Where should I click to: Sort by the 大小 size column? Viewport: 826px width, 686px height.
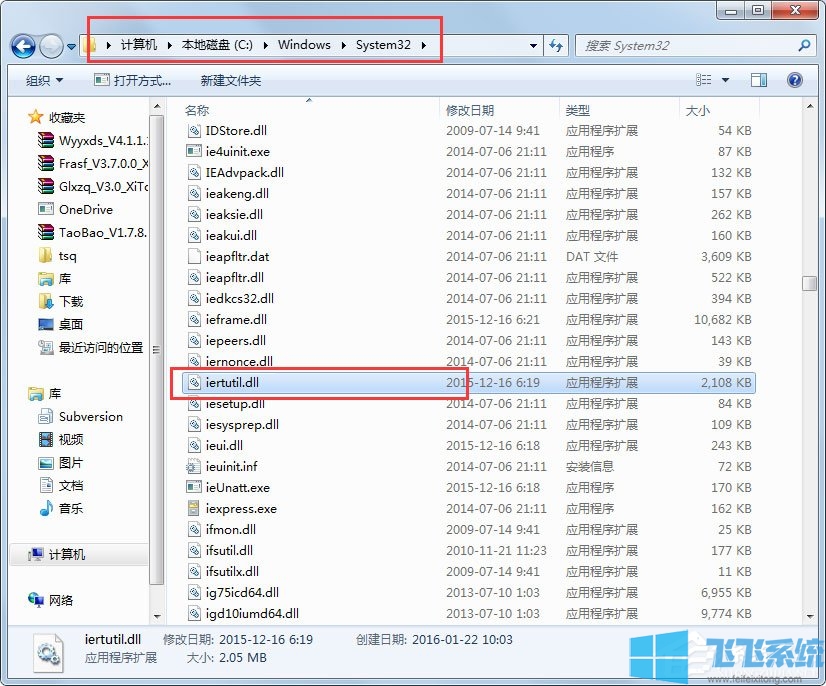tap(696, 110)
